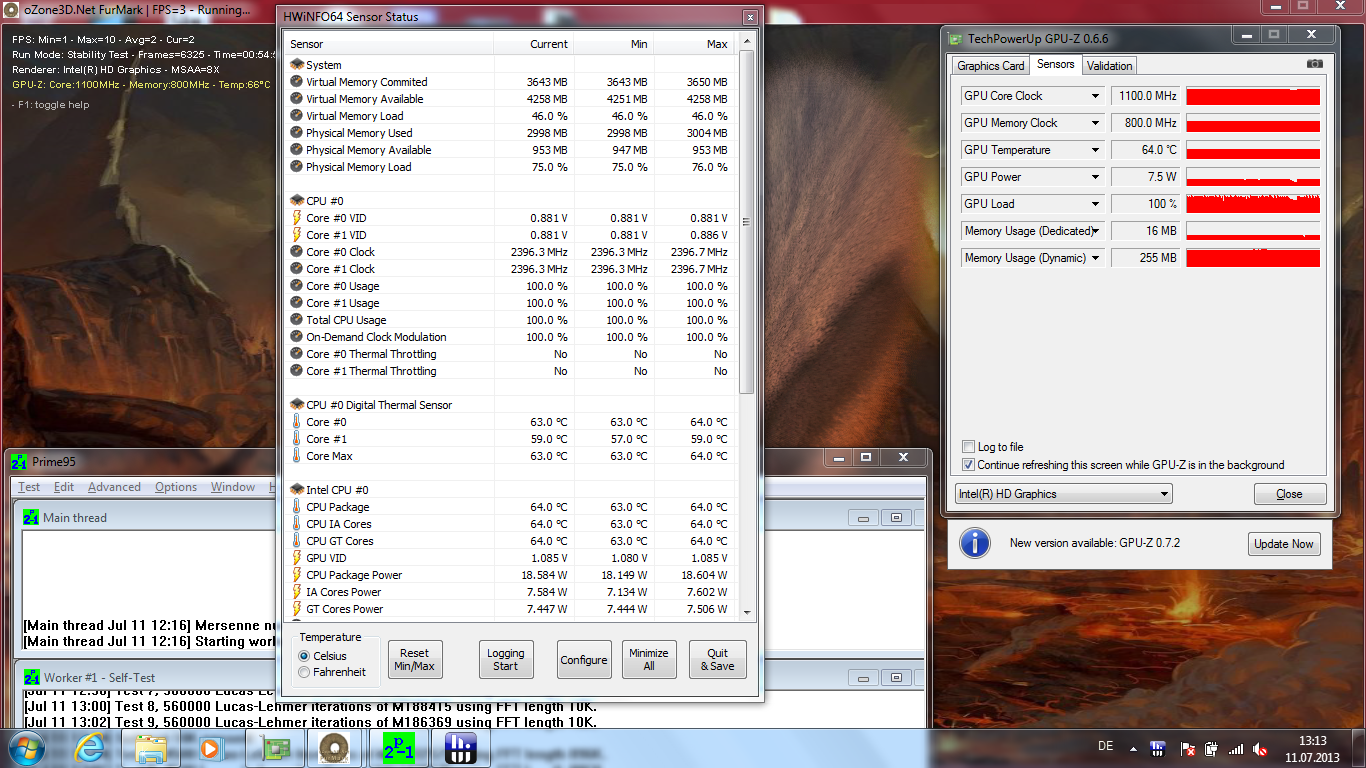
Task: Click the DE input language indicator
Action: click(1105, 746)
